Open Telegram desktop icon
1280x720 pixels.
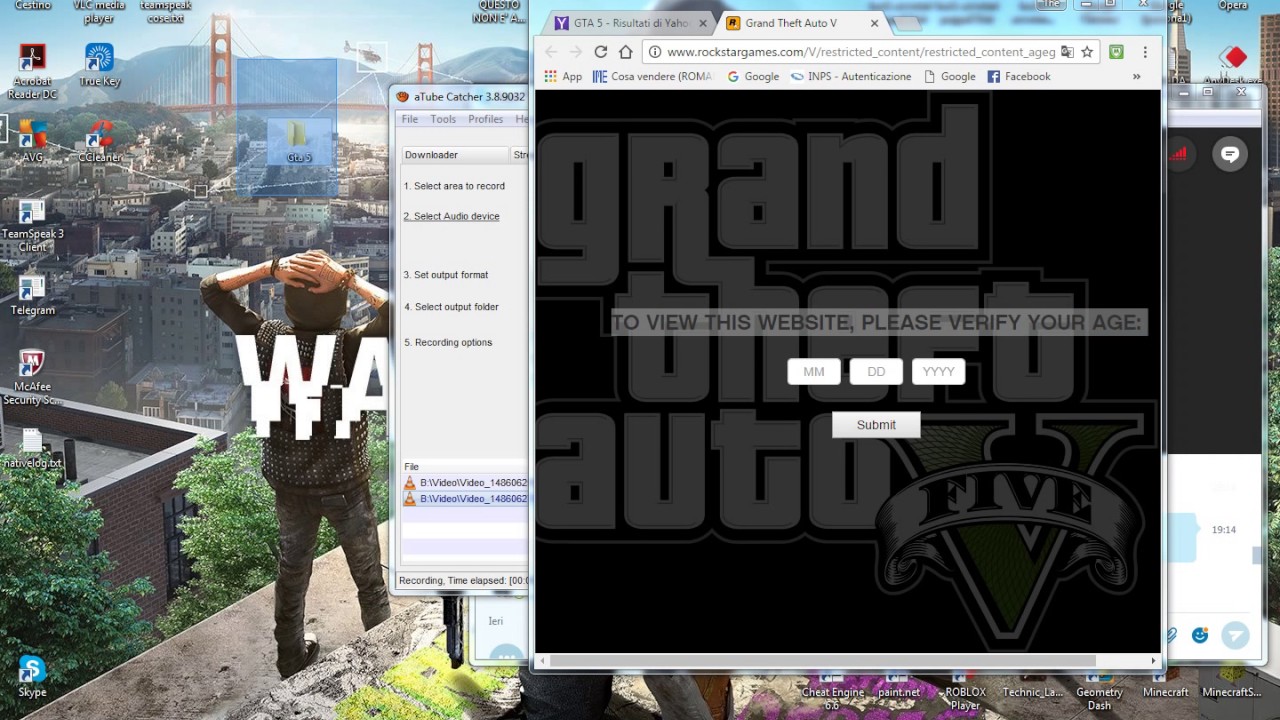(x=32, y=296)
